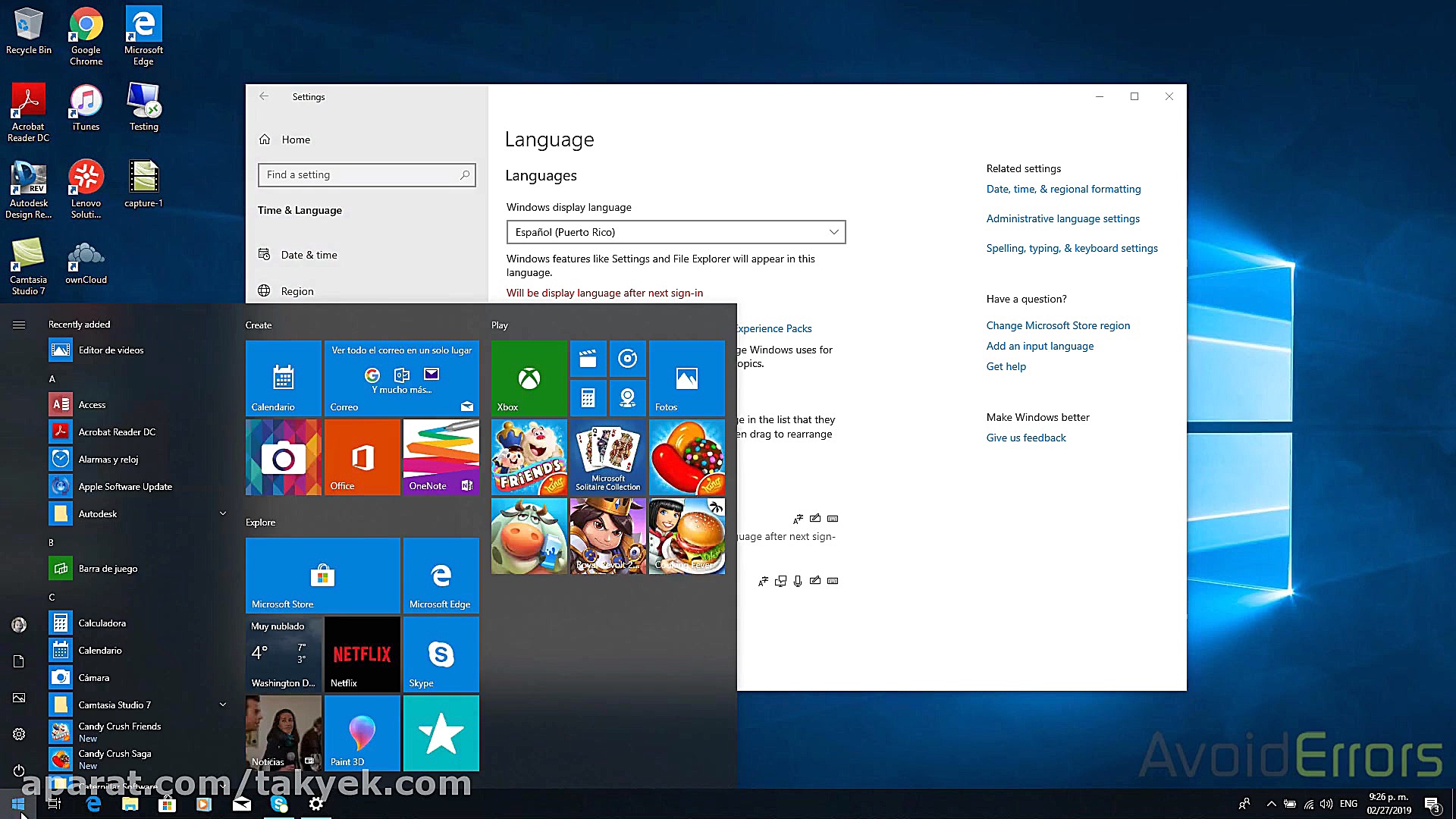Open Administrative language settings link
This screenshot has width=1456, height=819.
1062,218
